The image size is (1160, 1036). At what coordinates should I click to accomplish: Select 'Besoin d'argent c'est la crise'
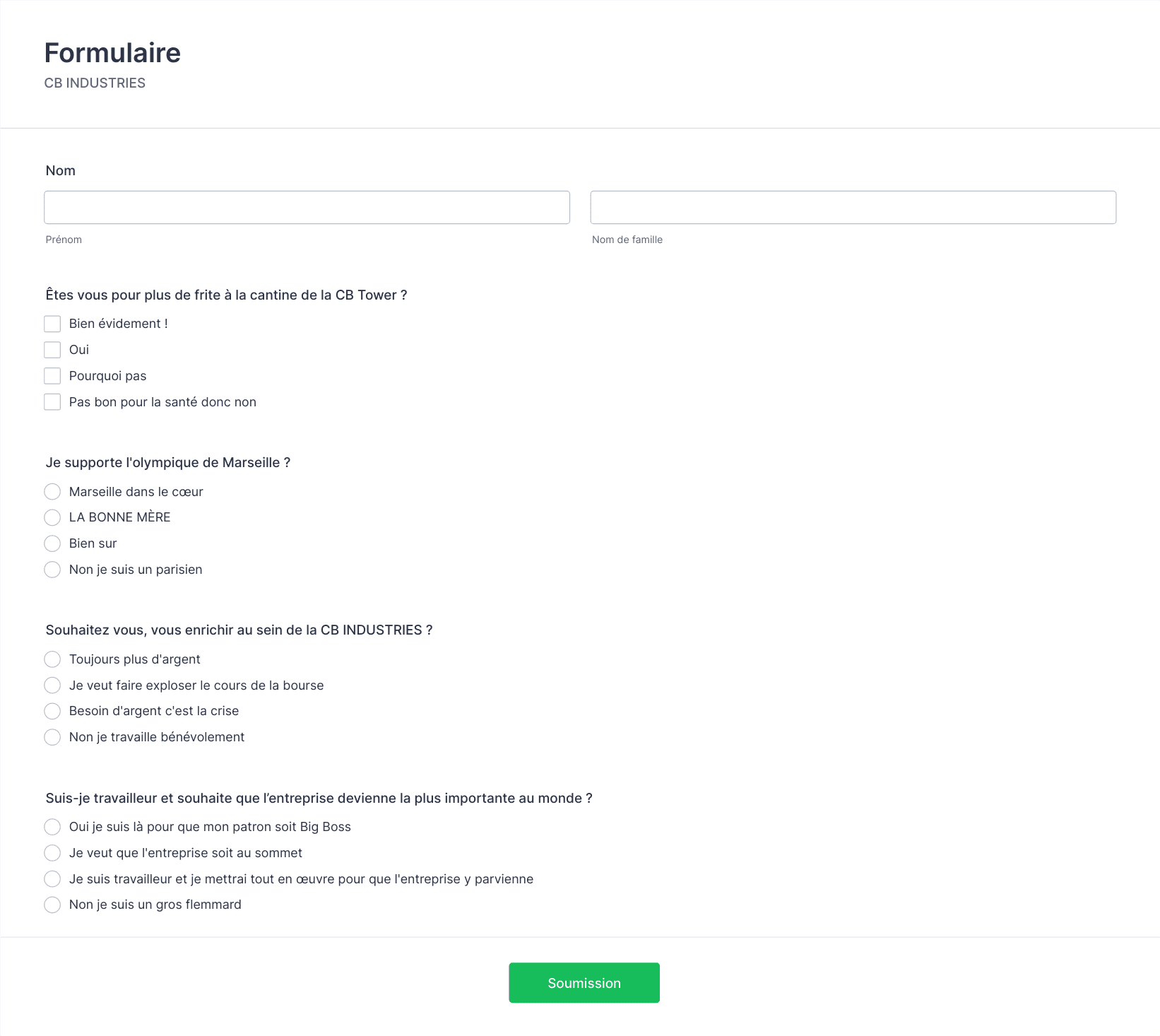coord(52,711)
